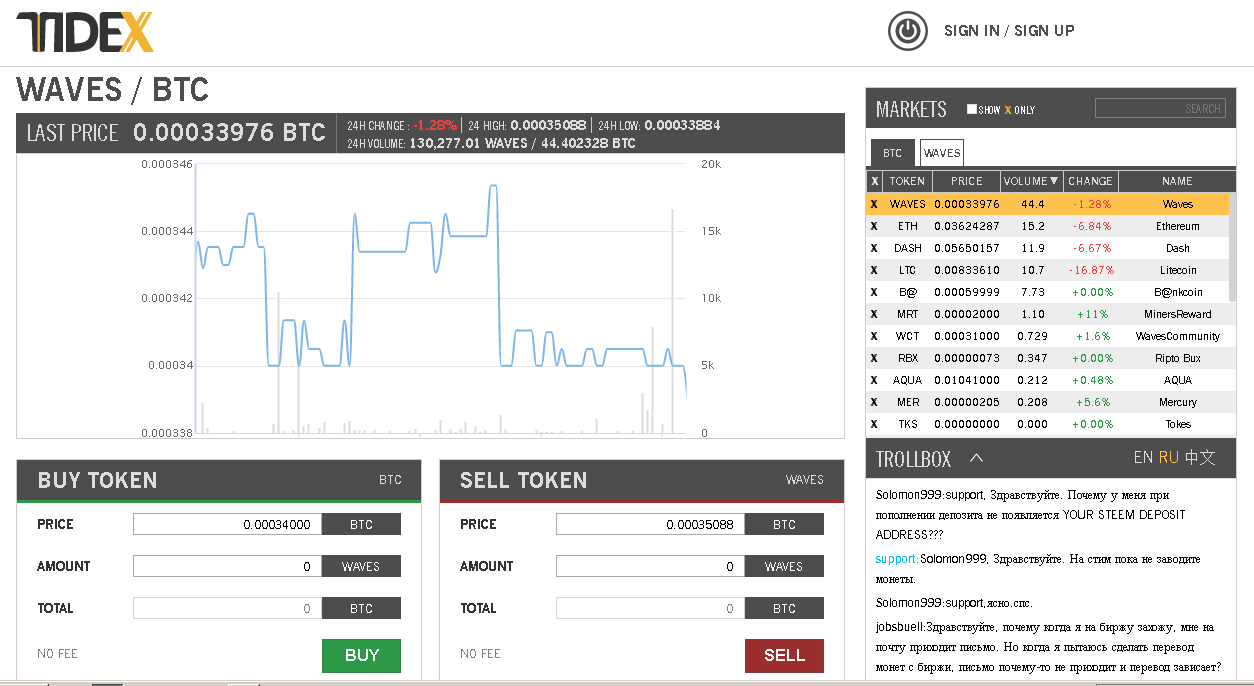
Task: Toggle favorite X for LTC row
Action: [x=874, y=270]
